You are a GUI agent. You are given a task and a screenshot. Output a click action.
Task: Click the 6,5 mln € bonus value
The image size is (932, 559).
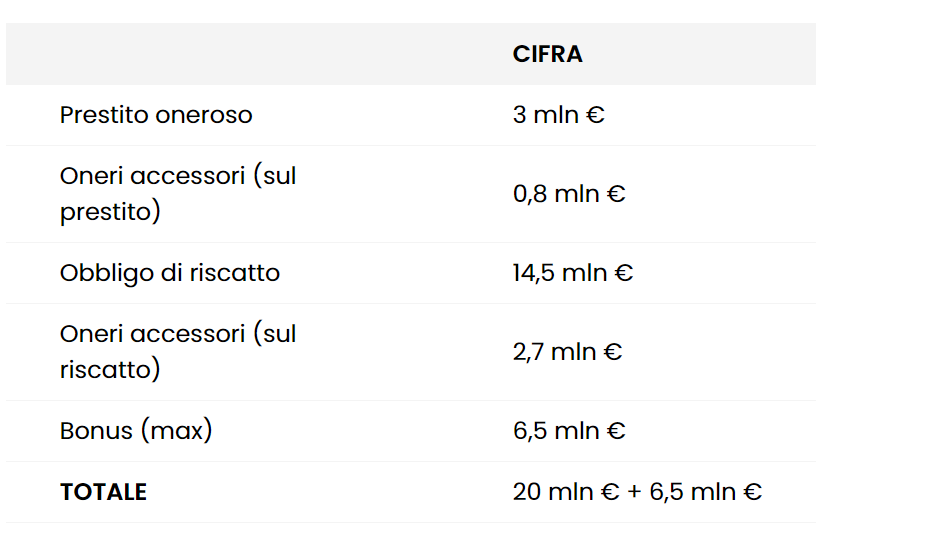(x=569, y=431)
